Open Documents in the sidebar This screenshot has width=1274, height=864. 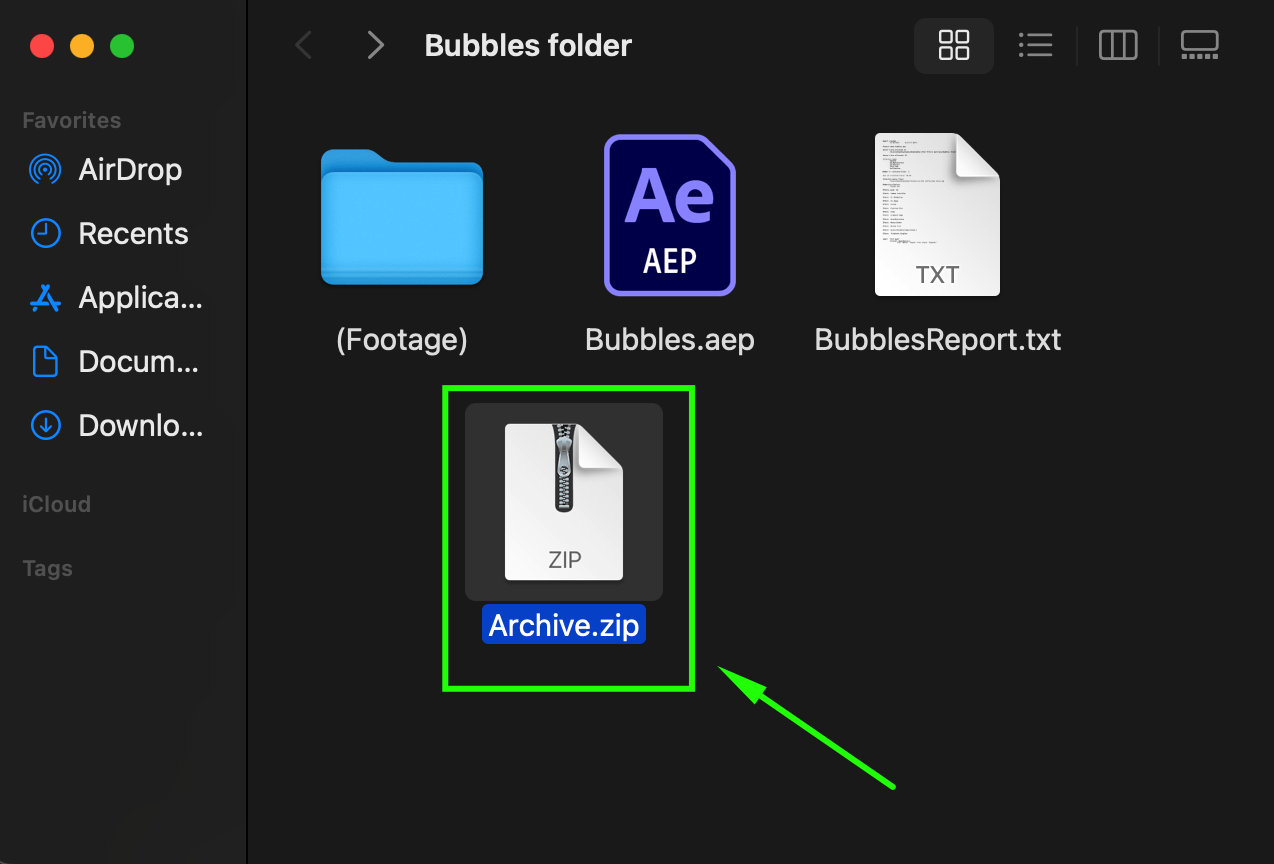point(138,362)
